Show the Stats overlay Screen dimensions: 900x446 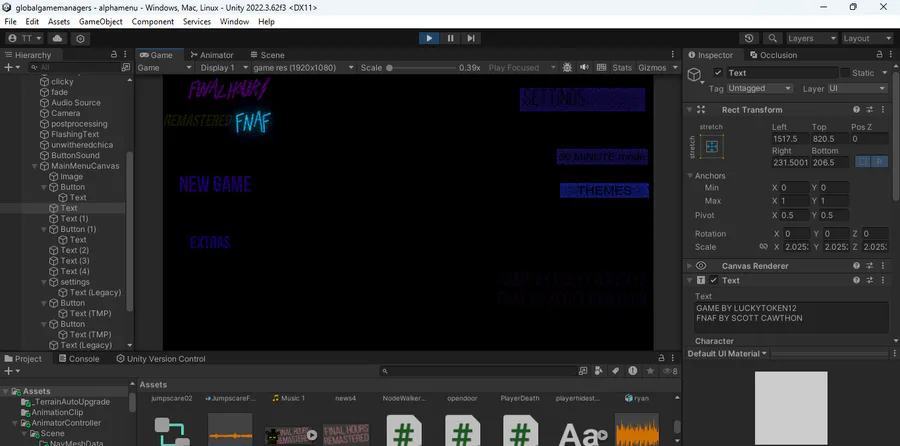[x=622, y=68]
